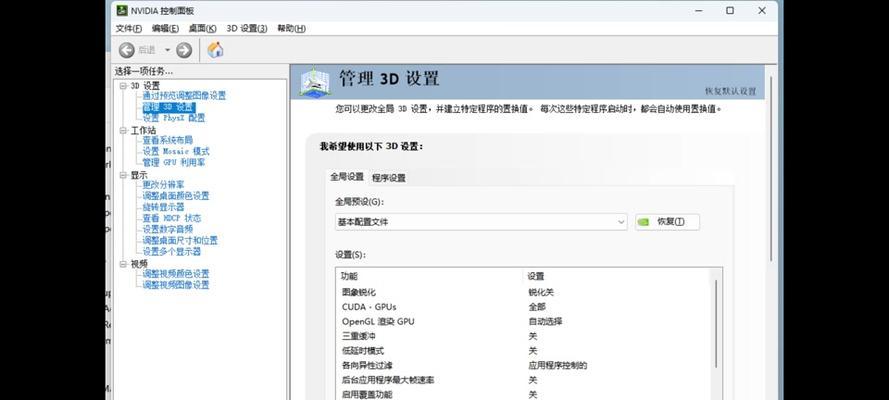Select the 三重缓冲 settings row
Viewport: 889px width, 400px height.
pyautogui.click(x=523, y=337)
